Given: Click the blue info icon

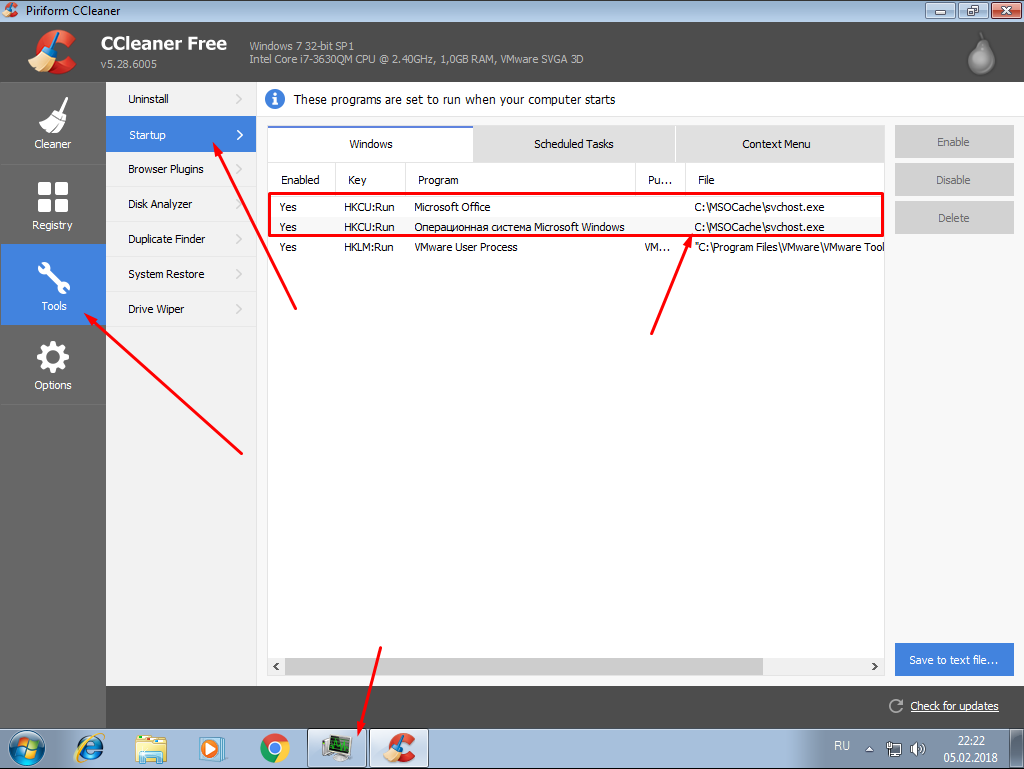Looking at the screenshot, I should coord(275,99).
